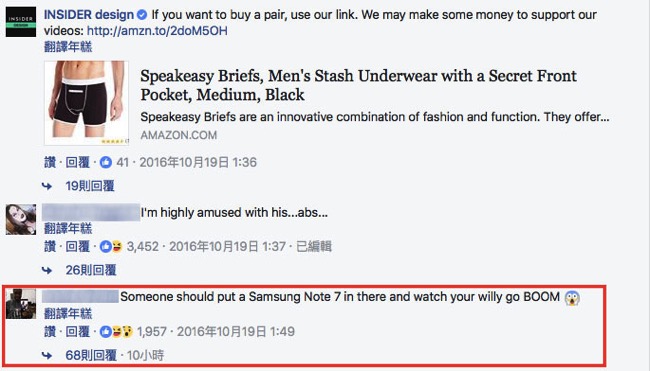Click reaction icons next to 3,452
Image resolution: width=650 pixels, height=371 pixels.
[112, 247]
